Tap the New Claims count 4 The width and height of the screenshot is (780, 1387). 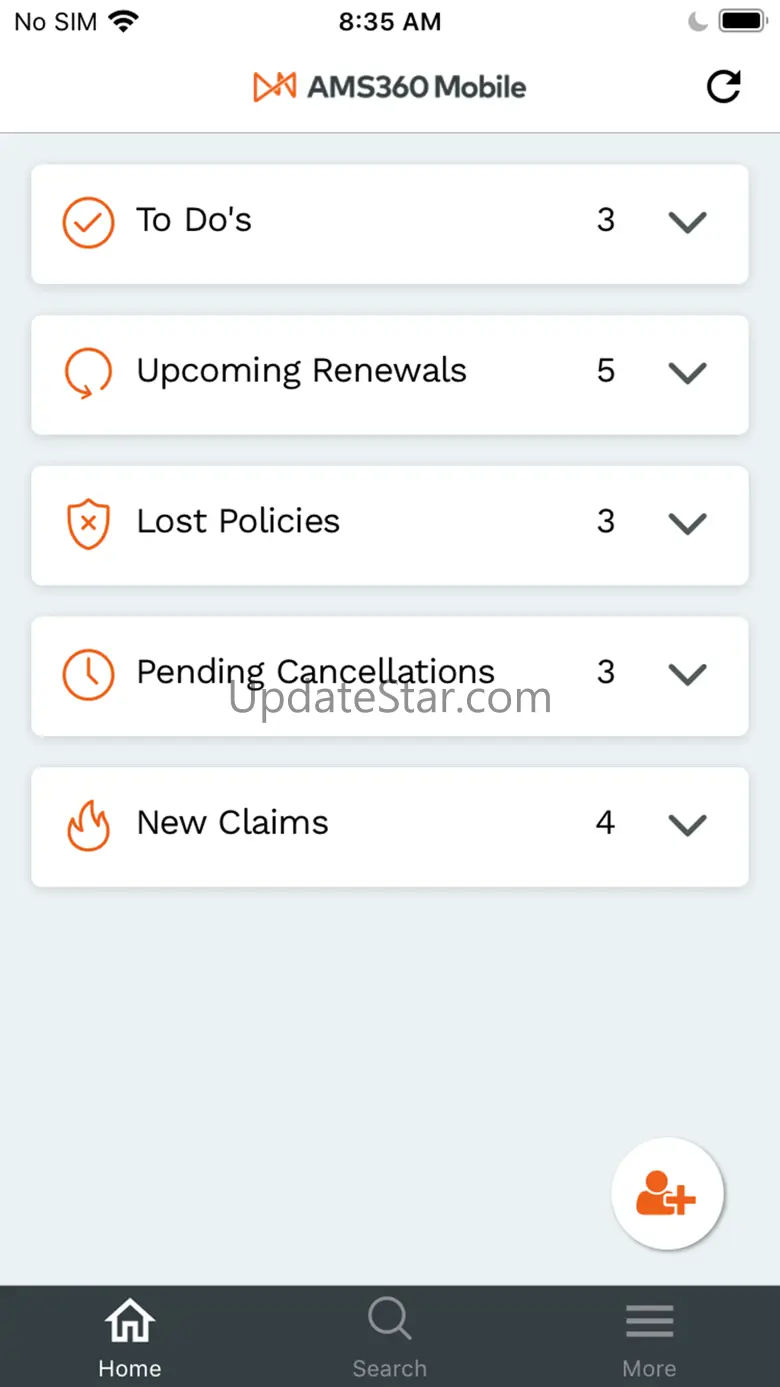605,823
